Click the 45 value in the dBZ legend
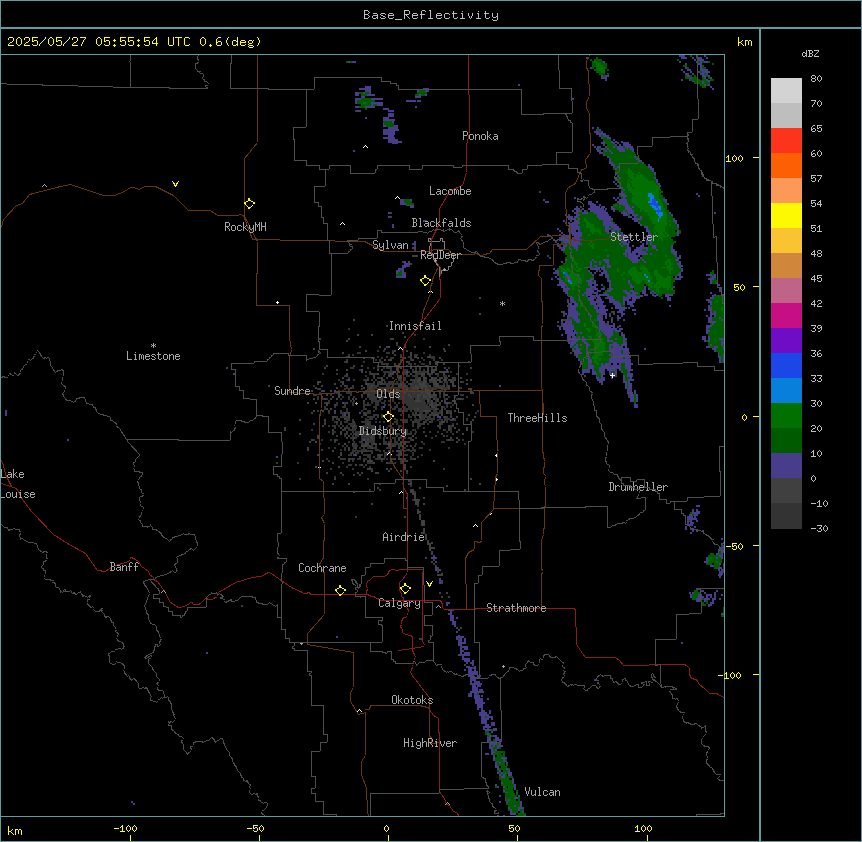862x842 pixels. point(816,279)
